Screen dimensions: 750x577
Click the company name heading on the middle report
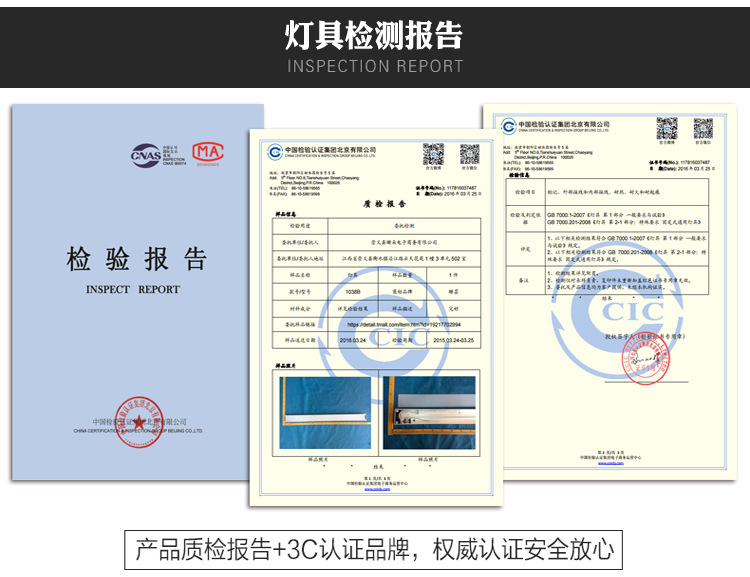click(331, 150)
